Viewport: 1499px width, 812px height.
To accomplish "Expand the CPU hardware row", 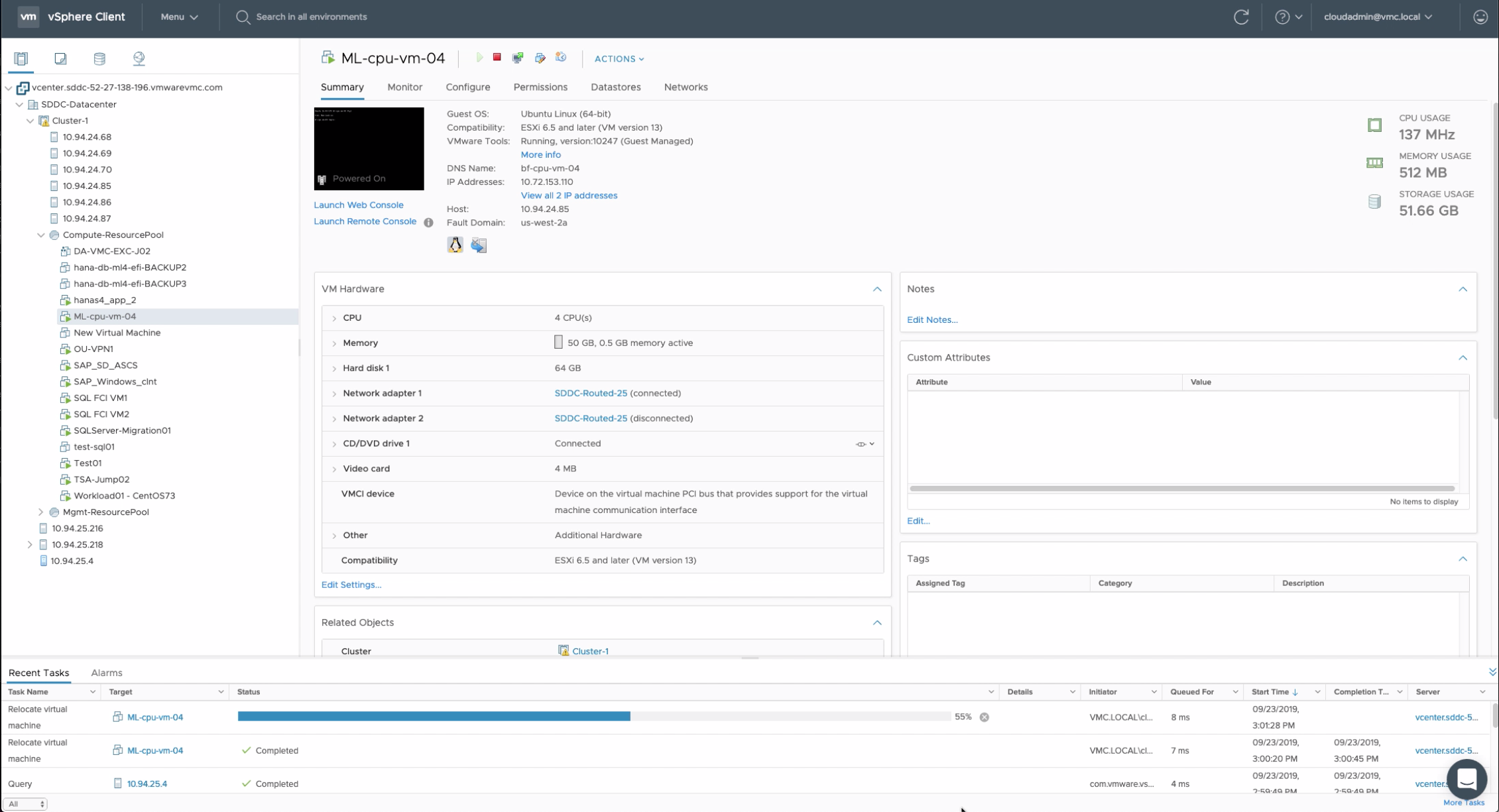I will pos(334,318).
